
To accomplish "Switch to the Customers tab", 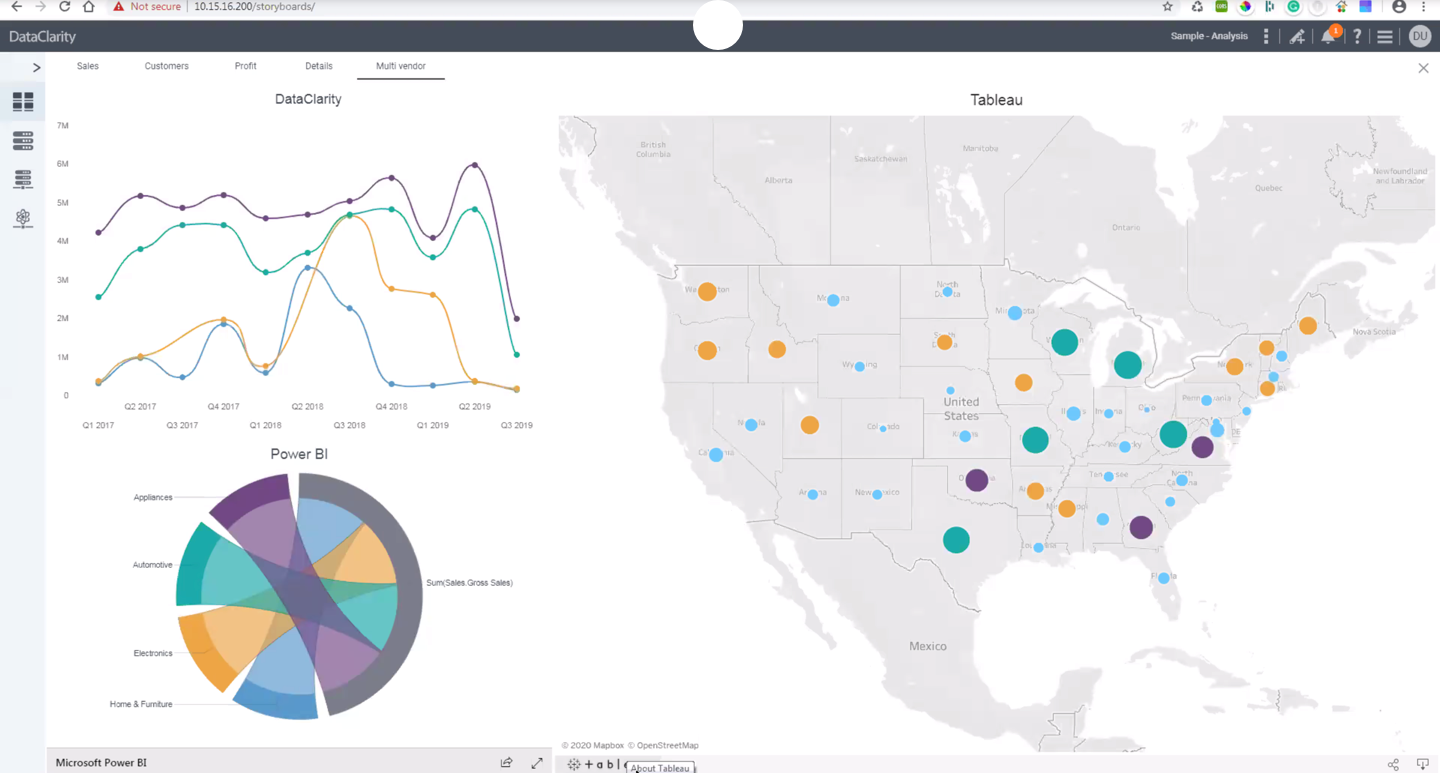I will [x=166, y=66].
